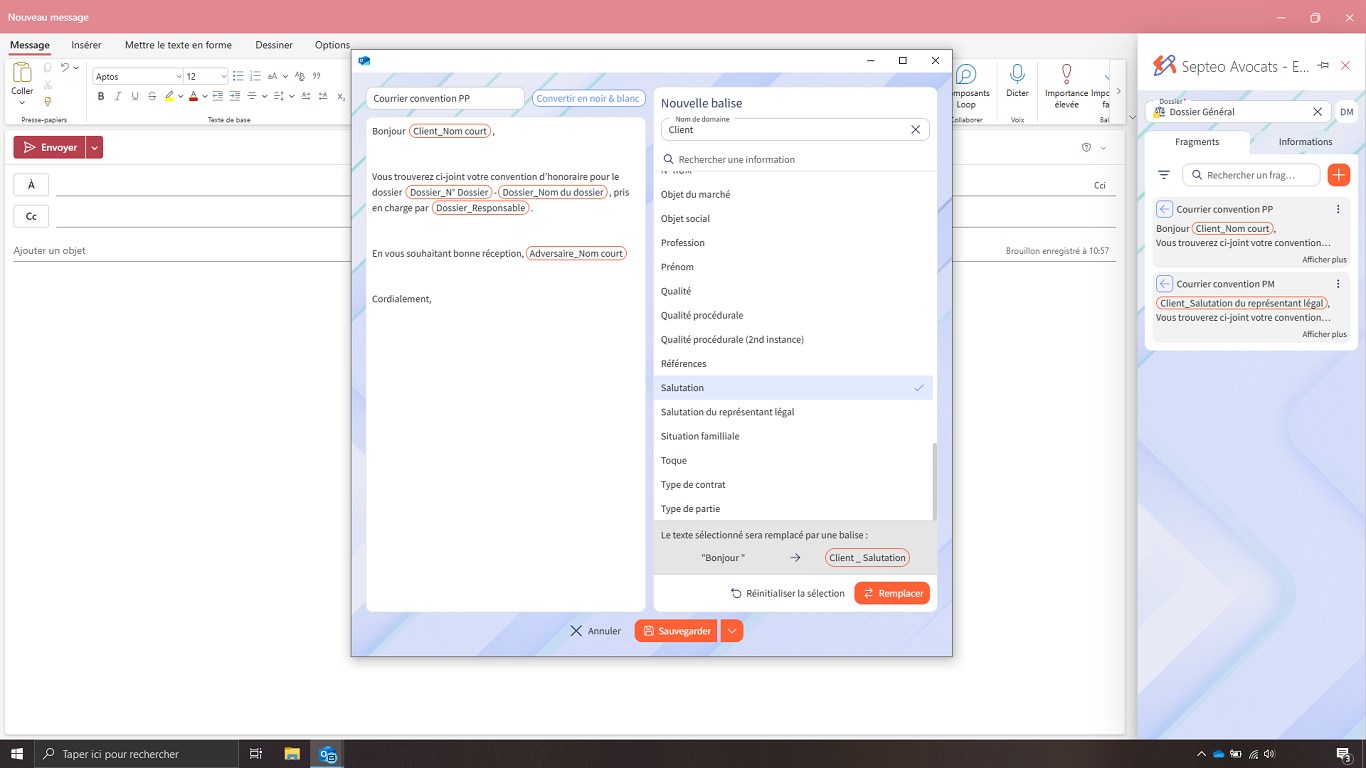Select the format painter brush icon
Screen dimensions: 1366x768
click(47, 101)
